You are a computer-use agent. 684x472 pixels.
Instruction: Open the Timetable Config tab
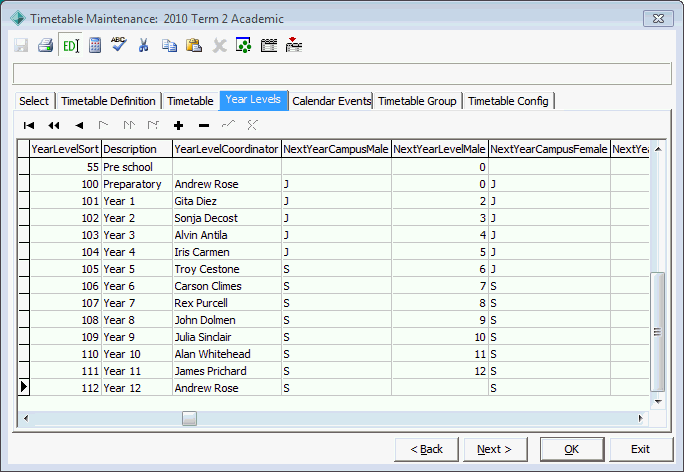tap(508, 101)
